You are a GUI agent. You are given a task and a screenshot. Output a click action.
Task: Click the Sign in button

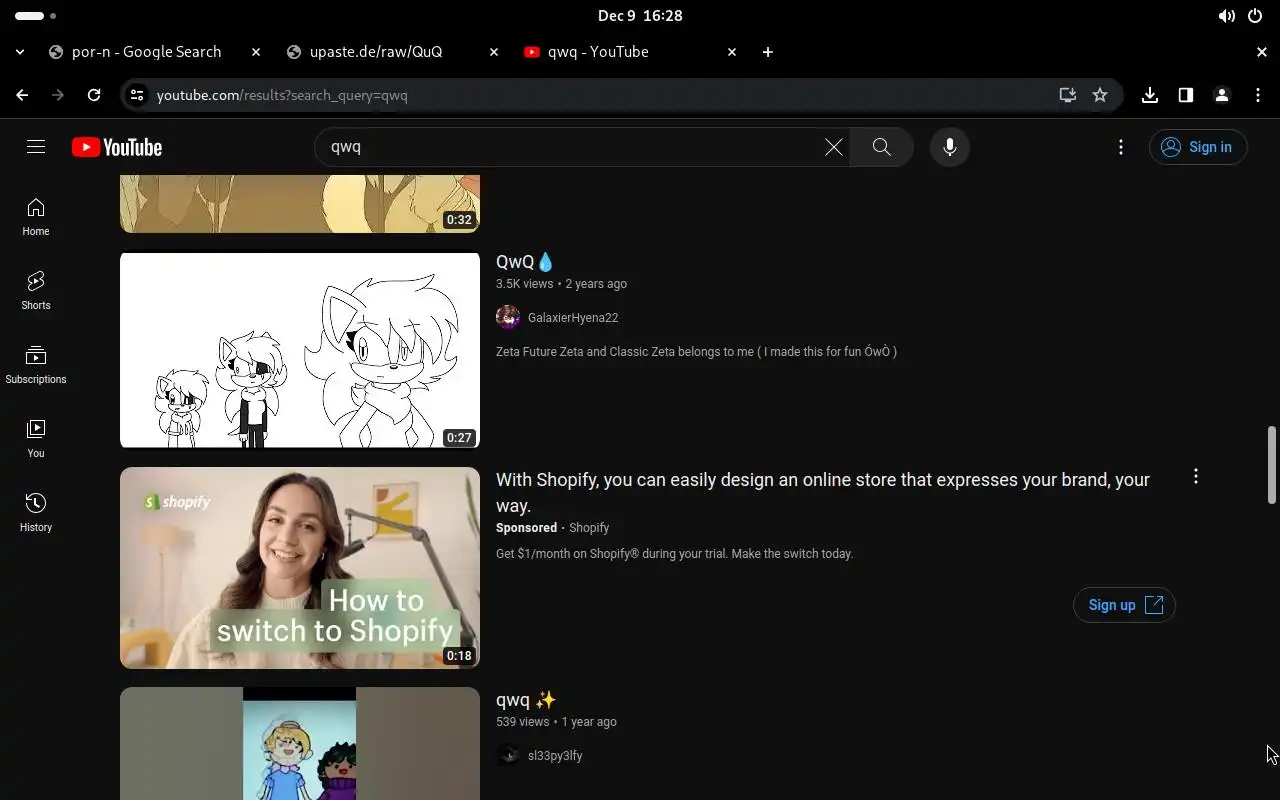click(1198, 147)
